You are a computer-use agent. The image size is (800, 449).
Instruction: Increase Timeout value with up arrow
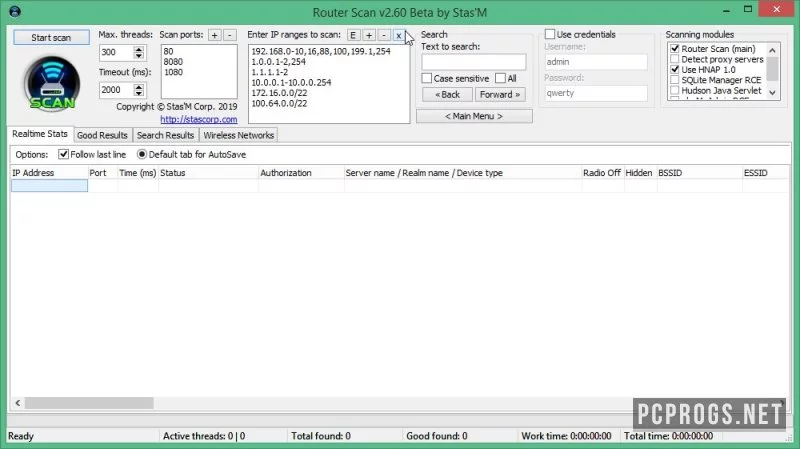click(139, 87)
